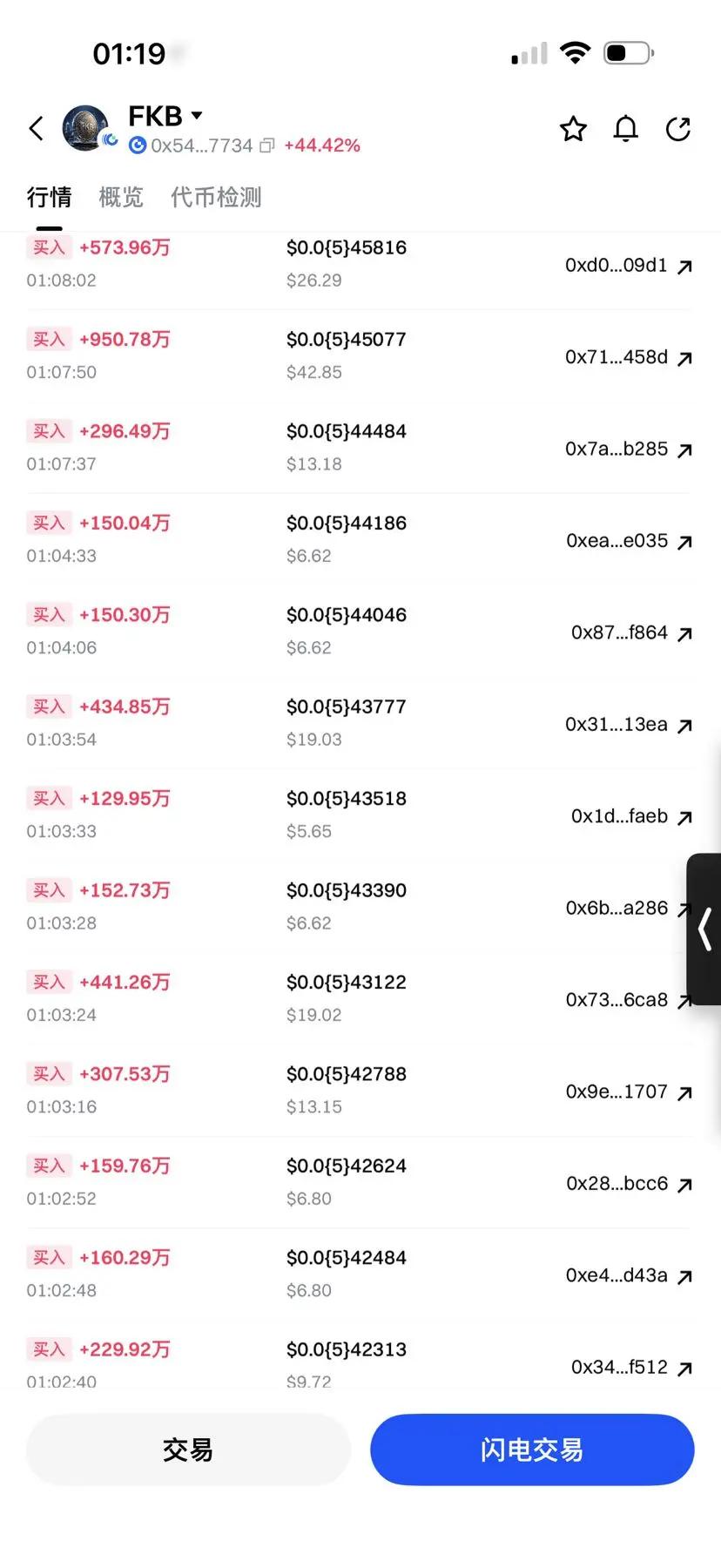Open transaction arrow for 0x7a...b285

685,450
